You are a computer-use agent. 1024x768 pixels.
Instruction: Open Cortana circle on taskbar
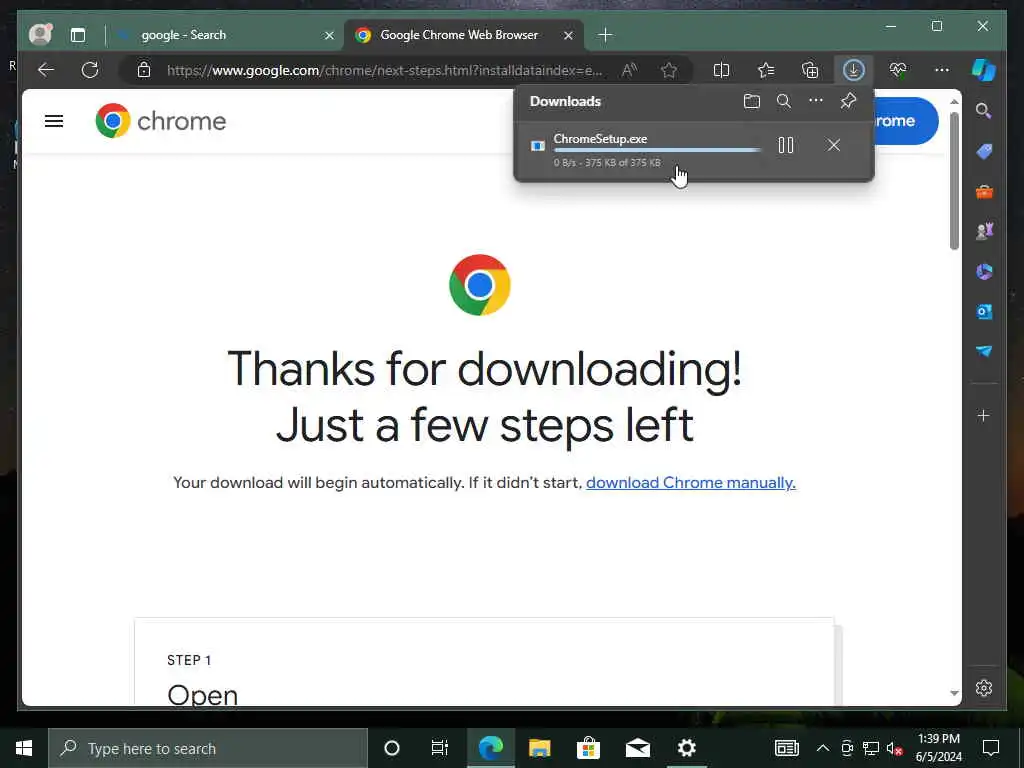tap(392, 748)
